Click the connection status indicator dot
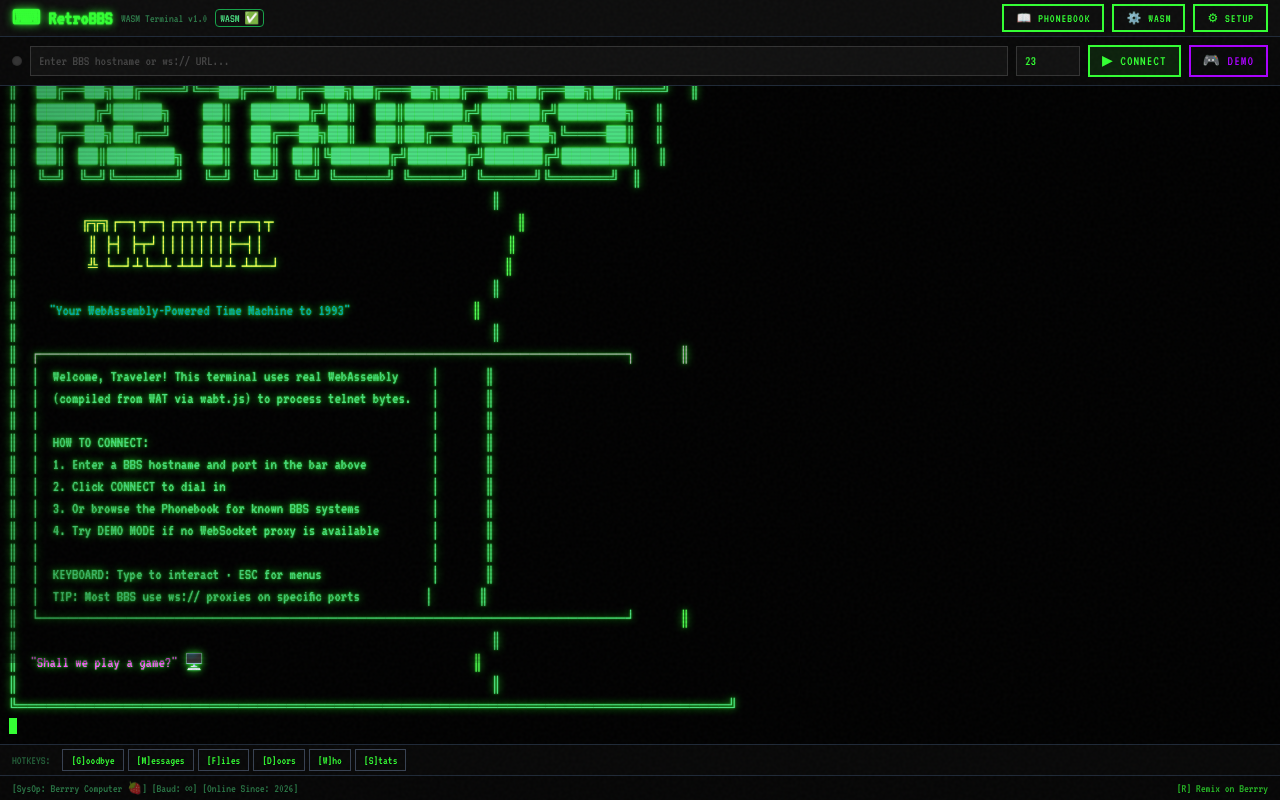1280x800 pixels. pyautogui.click(x=17, y=61)
